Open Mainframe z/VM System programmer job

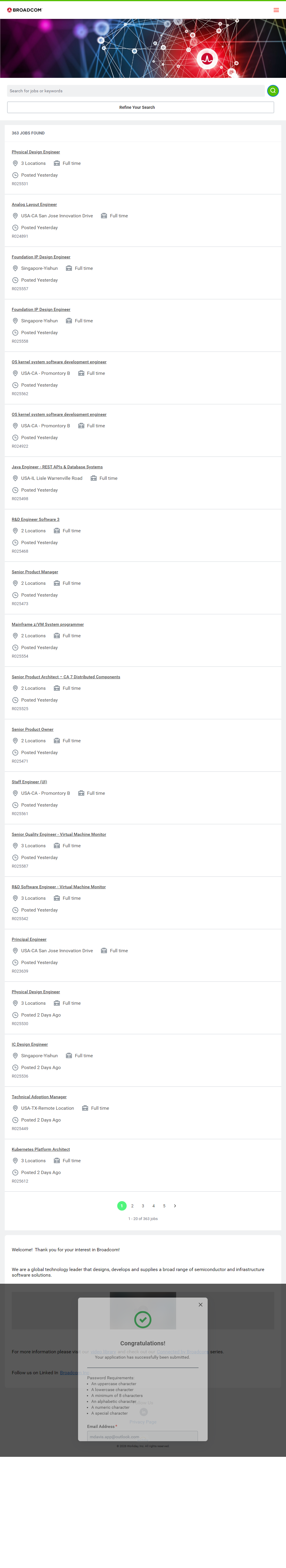coord(47,624)
